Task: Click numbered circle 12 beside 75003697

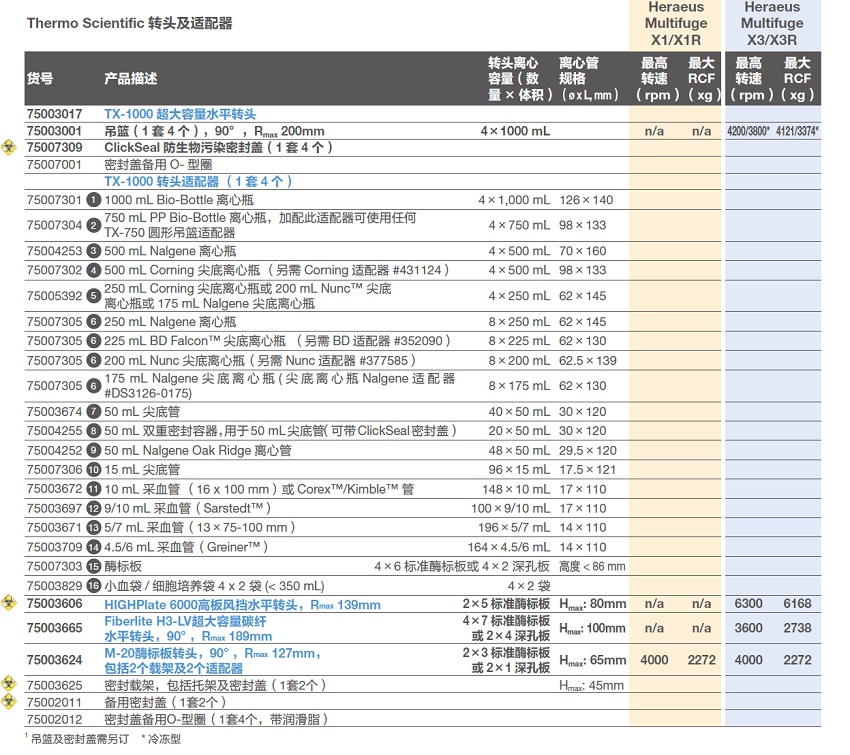Action: pos(94,508)
